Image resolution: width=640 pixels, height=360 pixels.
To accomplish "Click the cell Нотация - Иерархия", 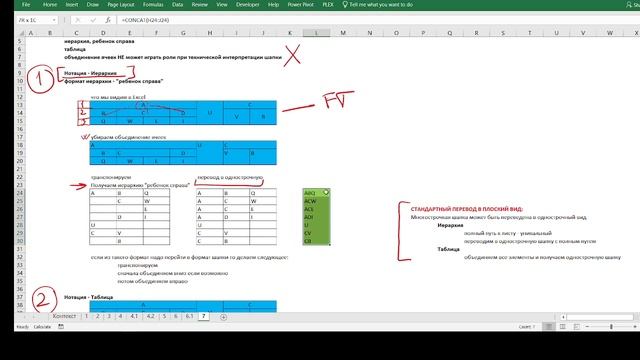I will pos(90,73).
